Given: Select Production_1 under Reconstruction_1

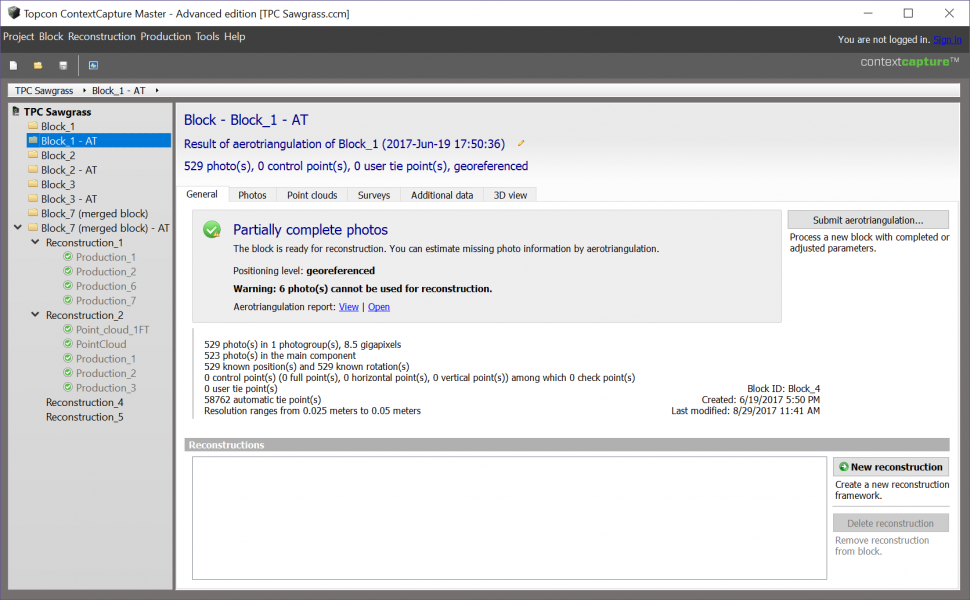Looking at the screenshot, I should pyautogui.click(x=106, y=257).
